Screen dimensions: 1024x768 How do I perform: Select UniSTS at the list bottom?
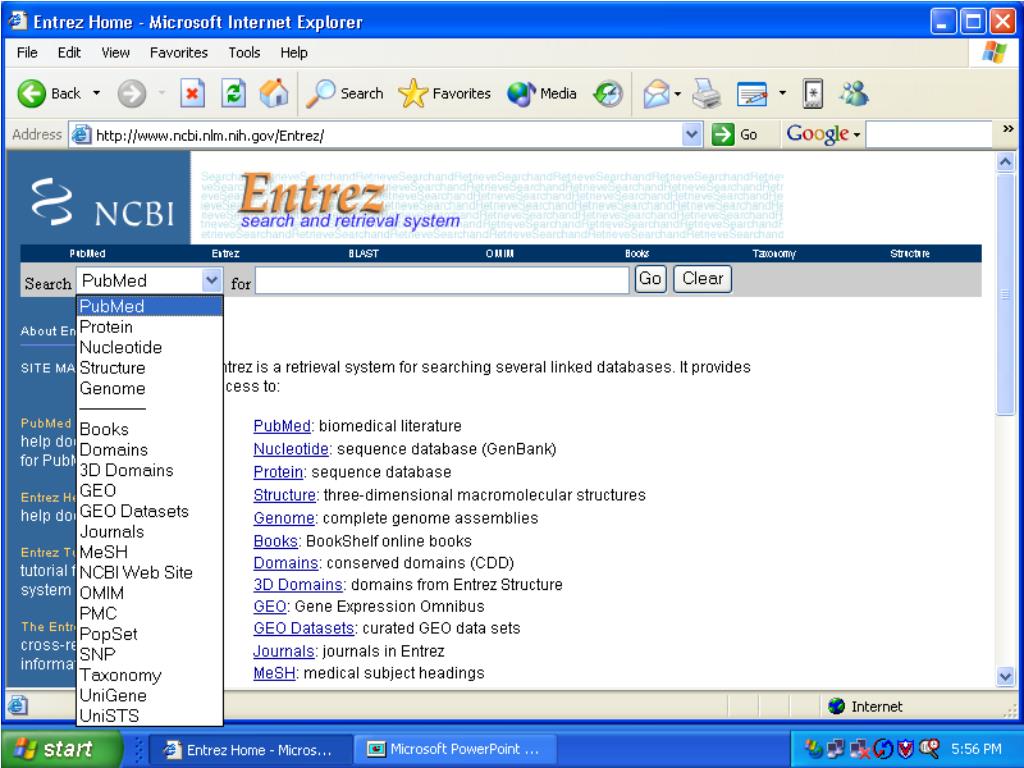click(x=150, y=715)
